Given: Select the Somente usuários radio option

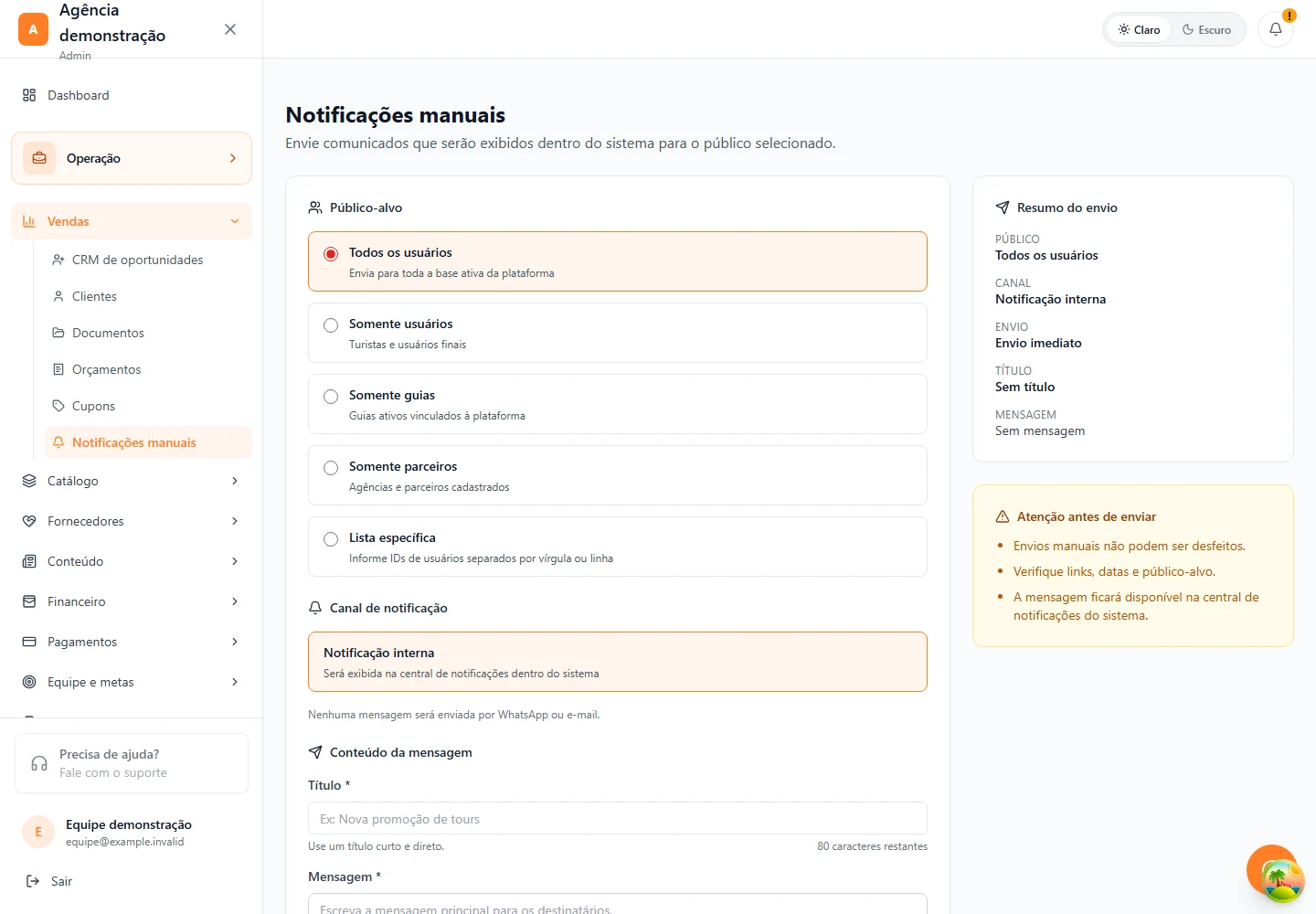Looking at the screenshot, I should point(331,325).
